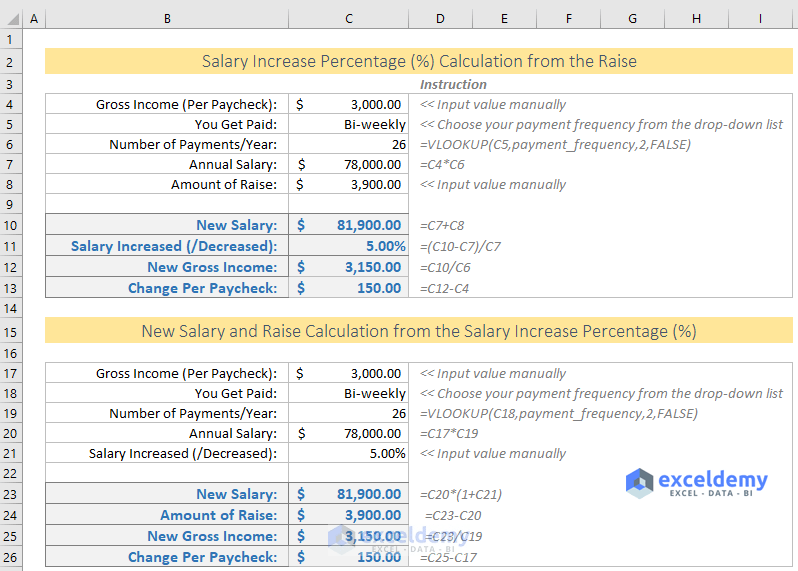The width and height of the screenshot is (798, 571).
Task: Click the exceldemy logo watermark
Action: 697,484
